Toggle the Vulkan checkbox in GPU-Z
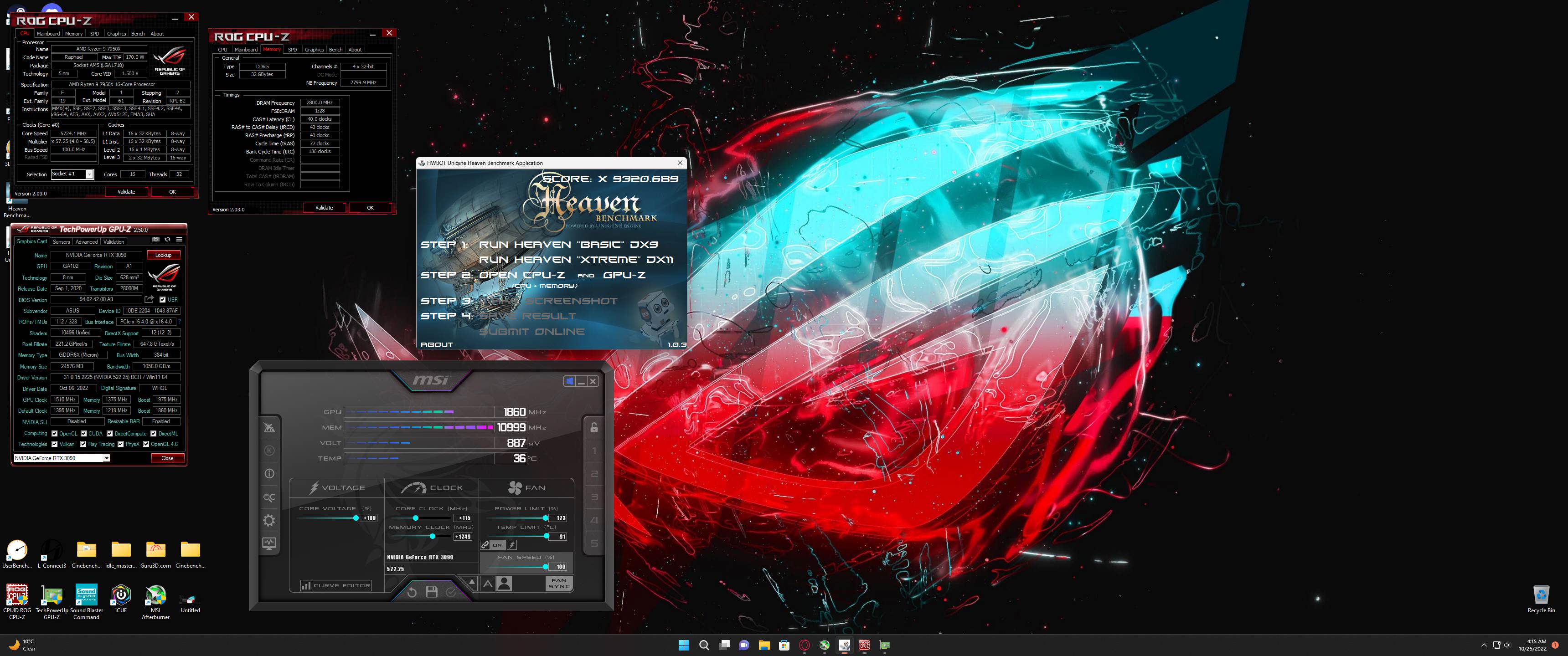The width and height of the screenshot is (1568, 656). pos(55,444)
